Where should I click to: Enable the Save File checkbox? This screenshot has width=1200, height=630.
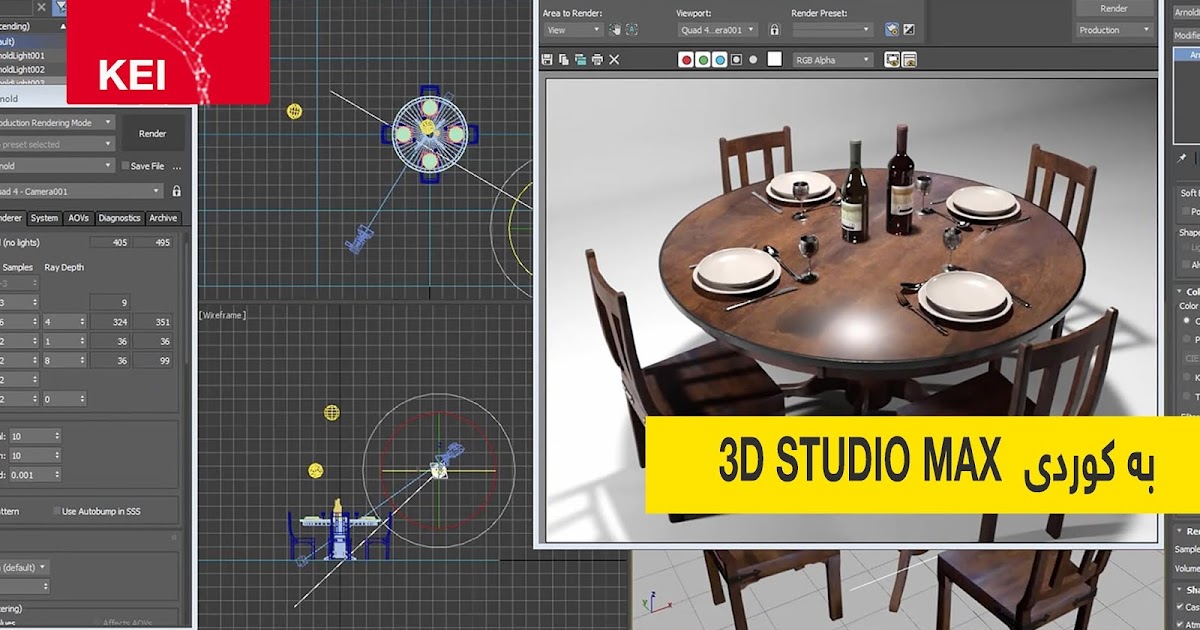pos(124,165)
